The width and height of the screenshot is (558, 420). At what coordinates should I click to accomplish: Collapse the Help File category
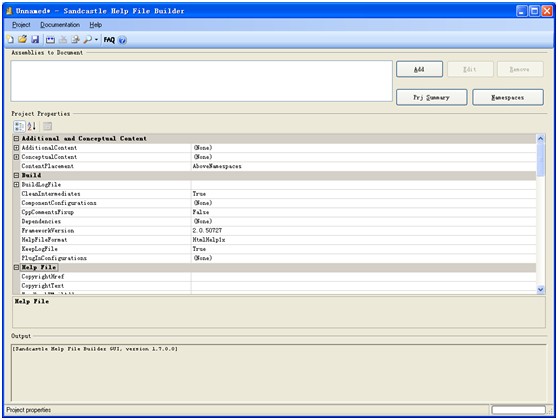pyautogui.click(x=16, y=267)
